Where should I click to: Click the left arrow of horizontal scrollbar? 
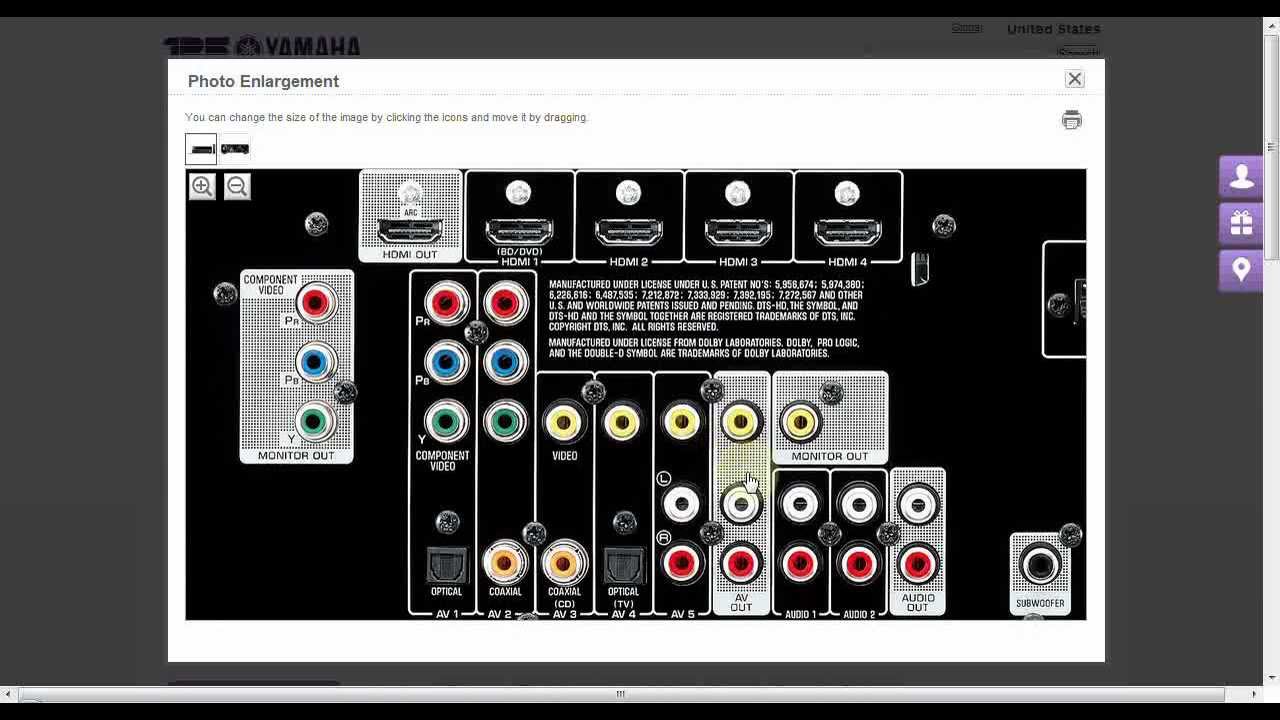(8, 694)
